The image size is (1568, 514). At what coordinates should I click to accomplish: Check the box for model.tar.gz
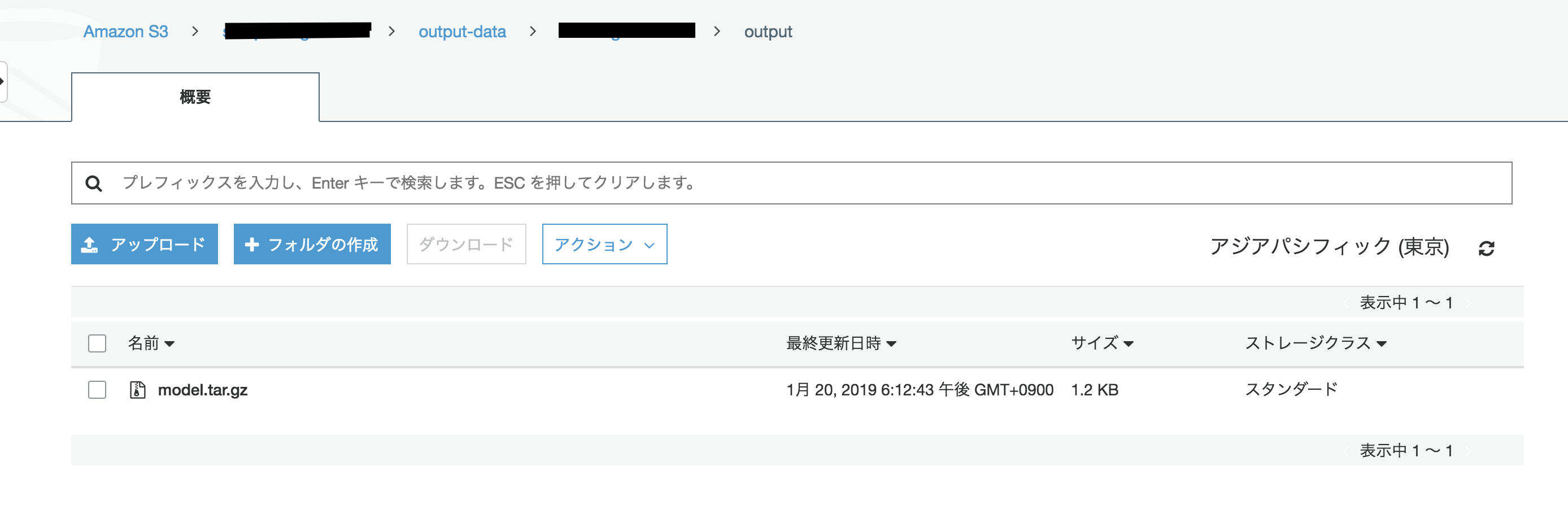point(97,390)
